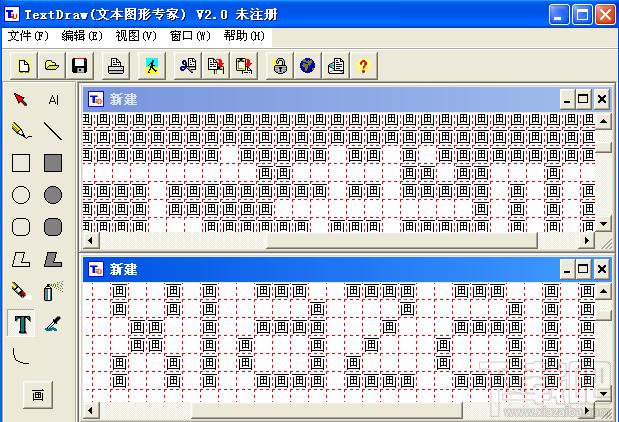Minimize the lower 新建 document window
The height and width of the screenshot is (422, 619).
(567, 270)
